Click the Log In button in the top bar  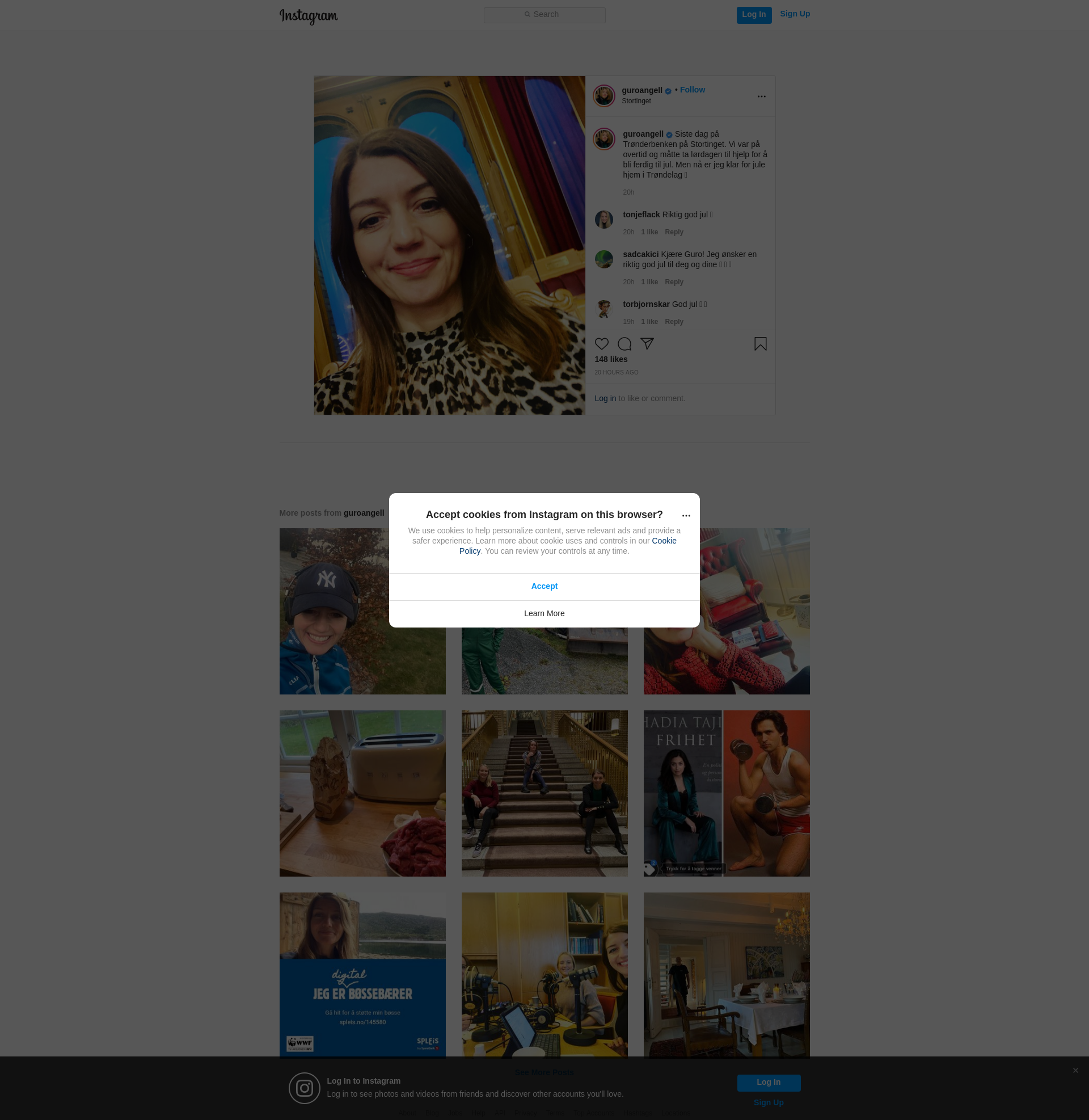(x=754, y=15)
